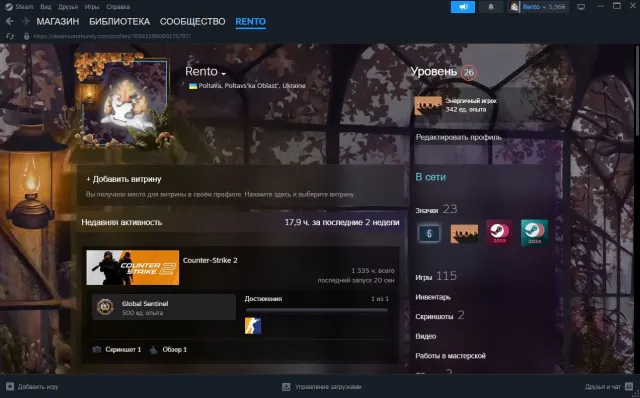Viewport: 640px width, 398px height.
Task: Click the teal Steam 2024 badge
Action: [x=534, y=233]
